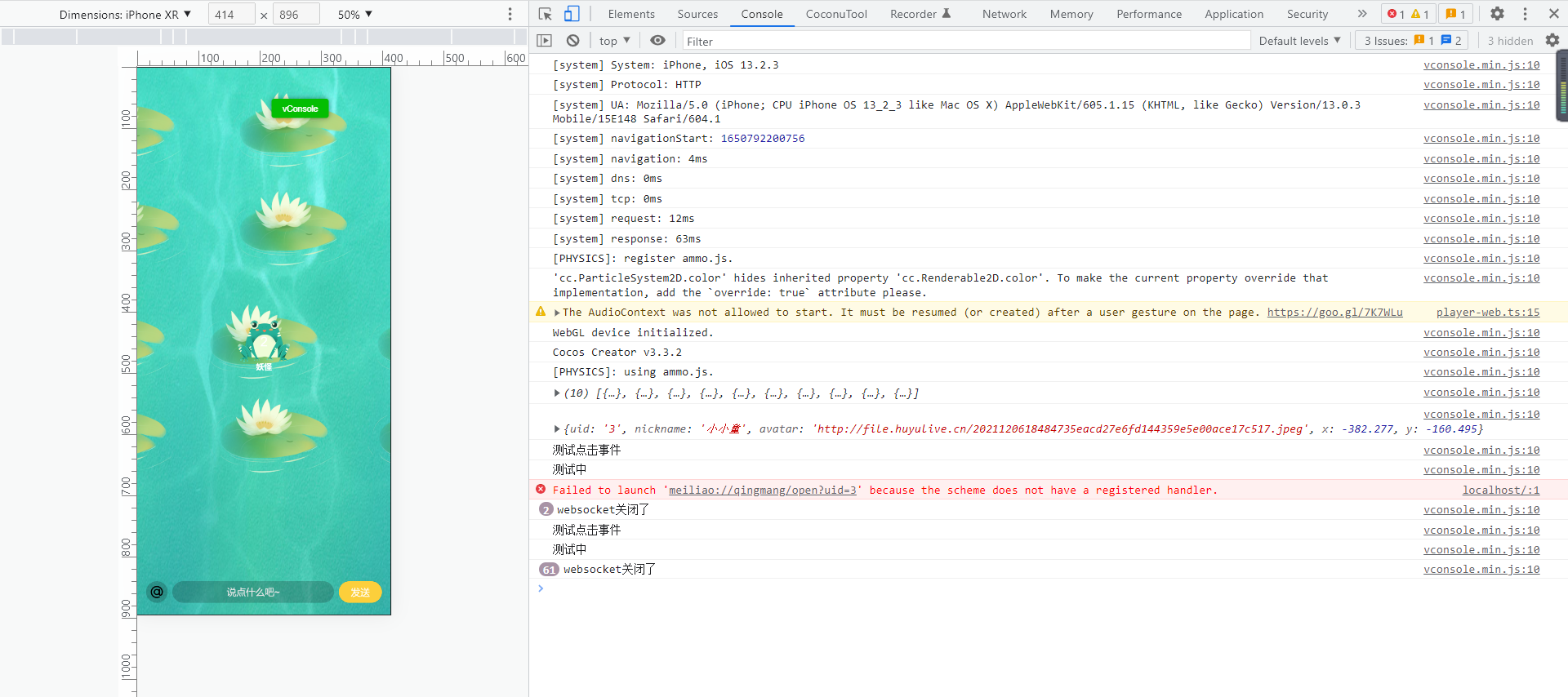Viewport: 1568px width, 697px height.
Task: Open more device toolbar options (three dots)
Action: 510,14
